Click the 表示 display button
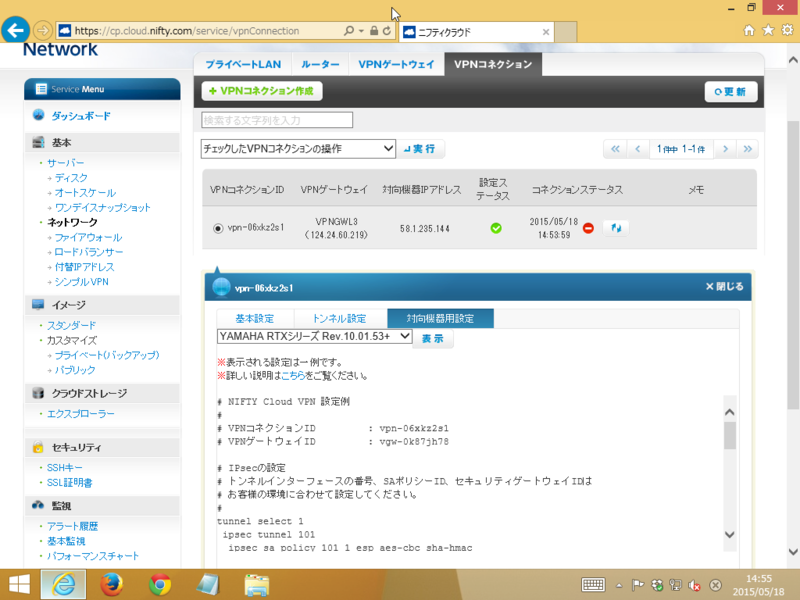The image size is (800, 600). (433, 338)
